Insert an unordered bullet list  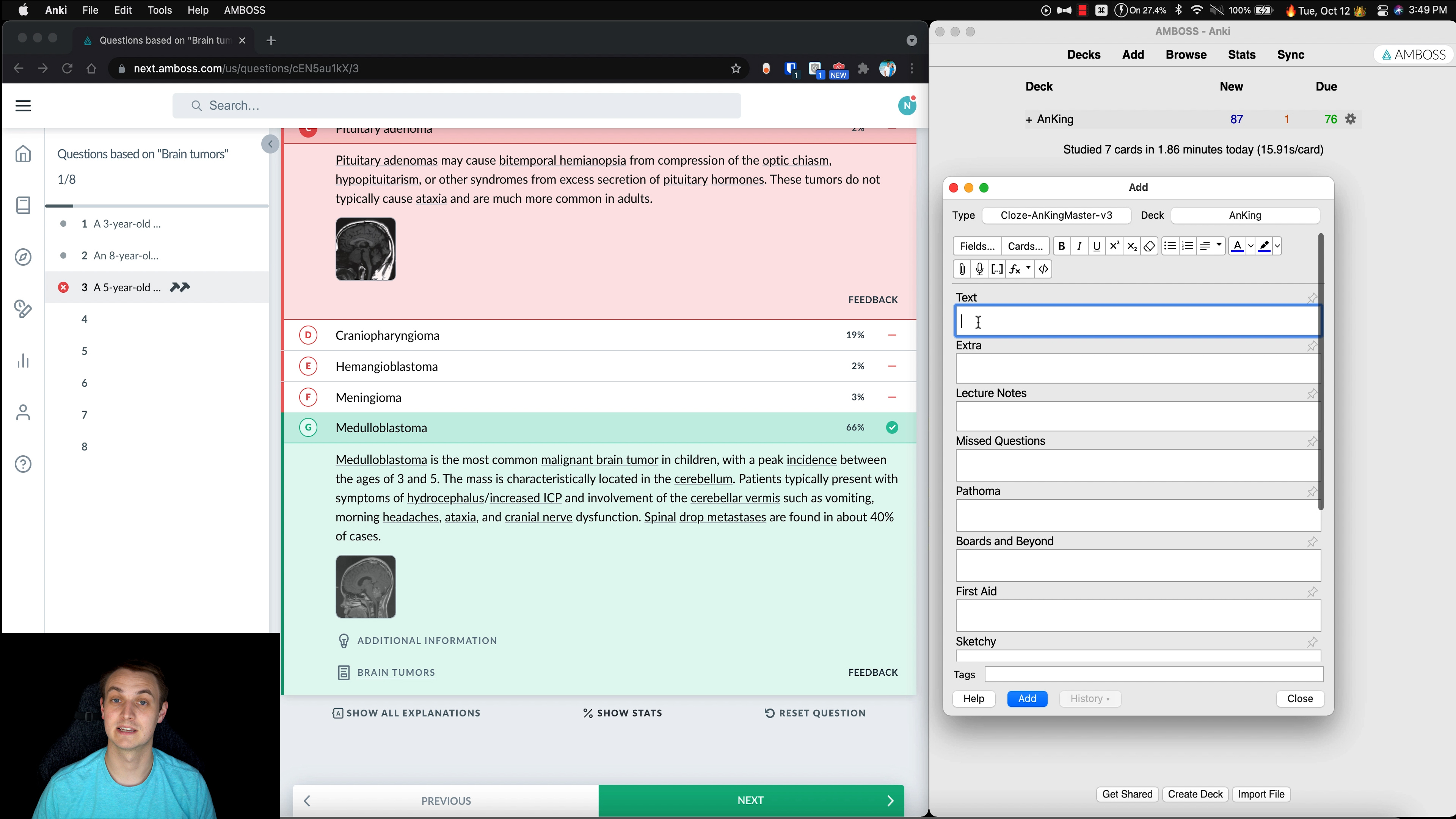pos(1170,246)
